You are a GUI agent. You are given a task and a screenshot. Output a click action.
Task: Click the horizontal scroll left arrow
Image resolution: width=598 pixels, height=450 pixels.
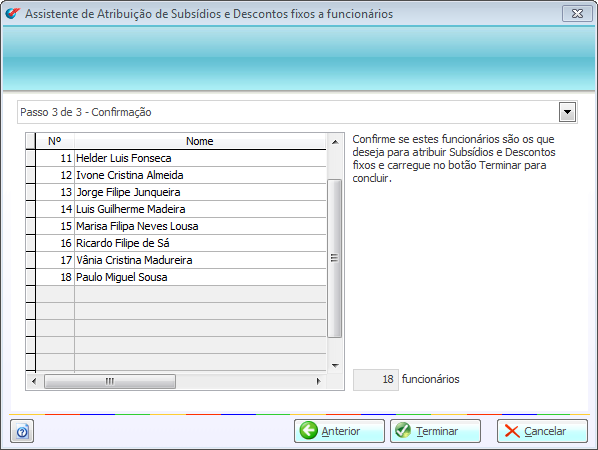tap(34, 381)
